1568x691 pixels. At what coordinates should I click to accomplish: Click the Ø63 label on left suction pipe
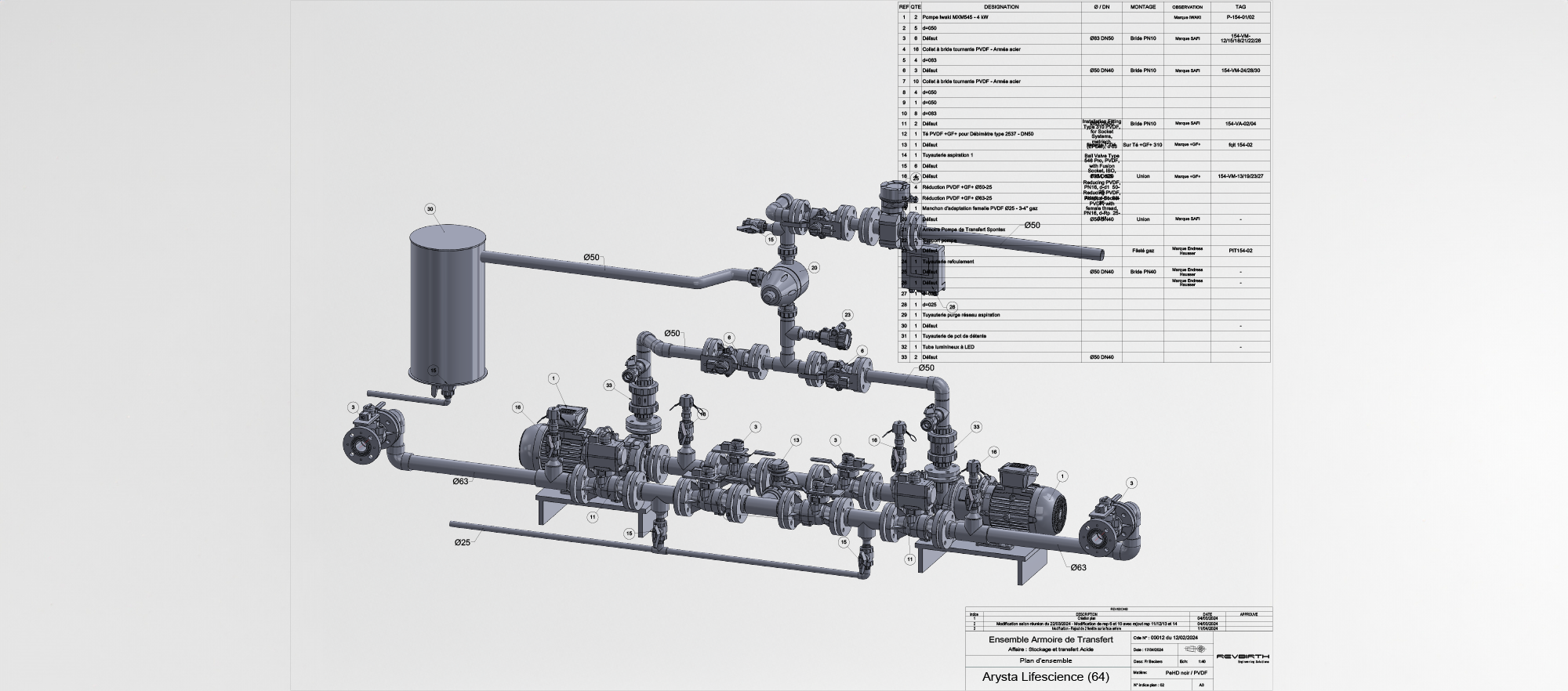pos(460,481)
